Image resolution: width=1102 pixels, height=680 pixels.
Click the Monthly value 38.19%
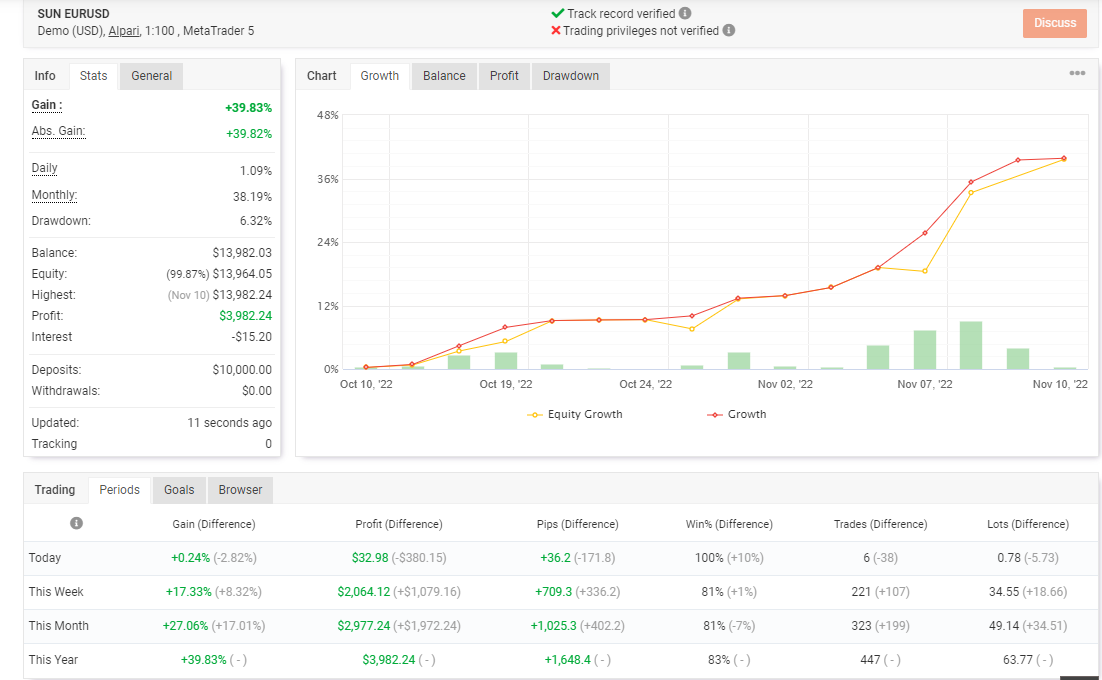(x=252, y=197)
